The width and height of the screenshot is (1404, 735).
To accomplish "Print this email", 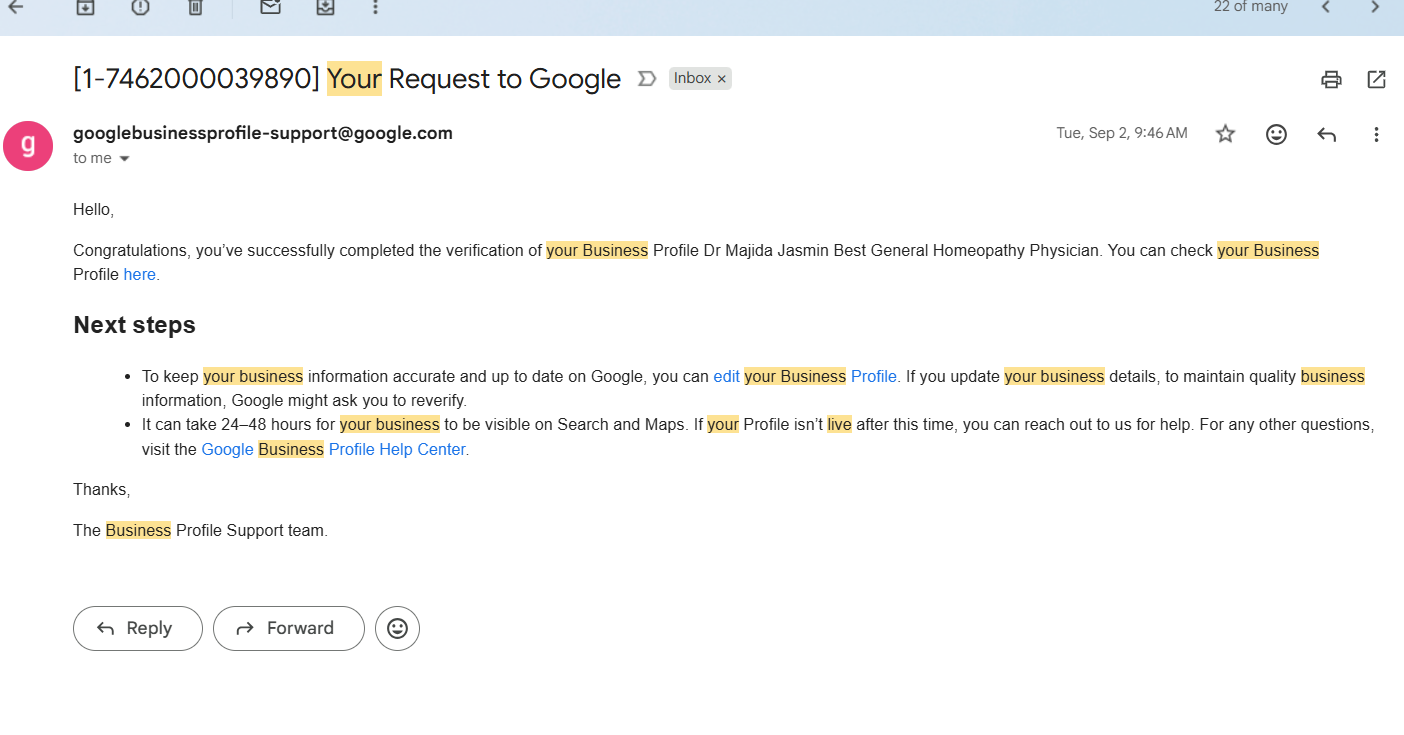I will tap(1331, 79).
